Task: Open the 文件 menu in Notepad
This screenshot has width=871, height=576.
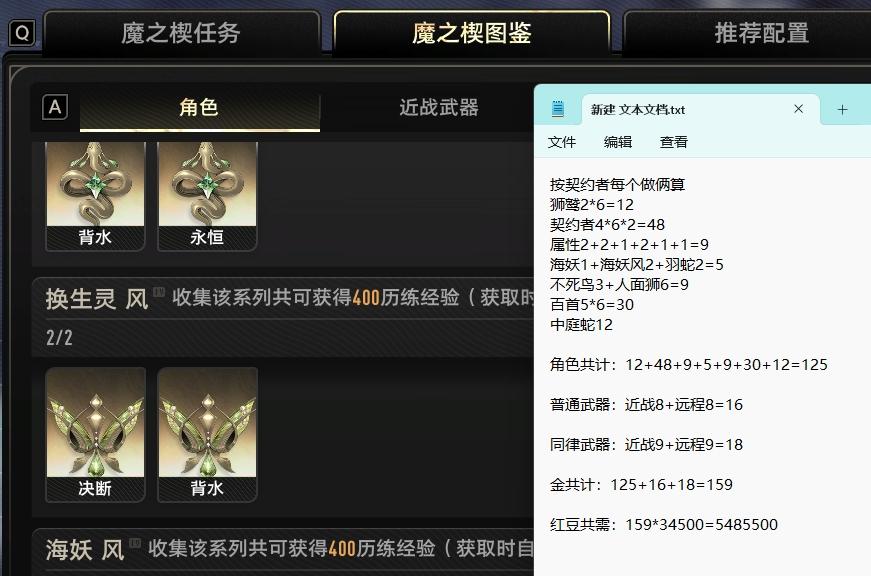Action: coord(562,142)
